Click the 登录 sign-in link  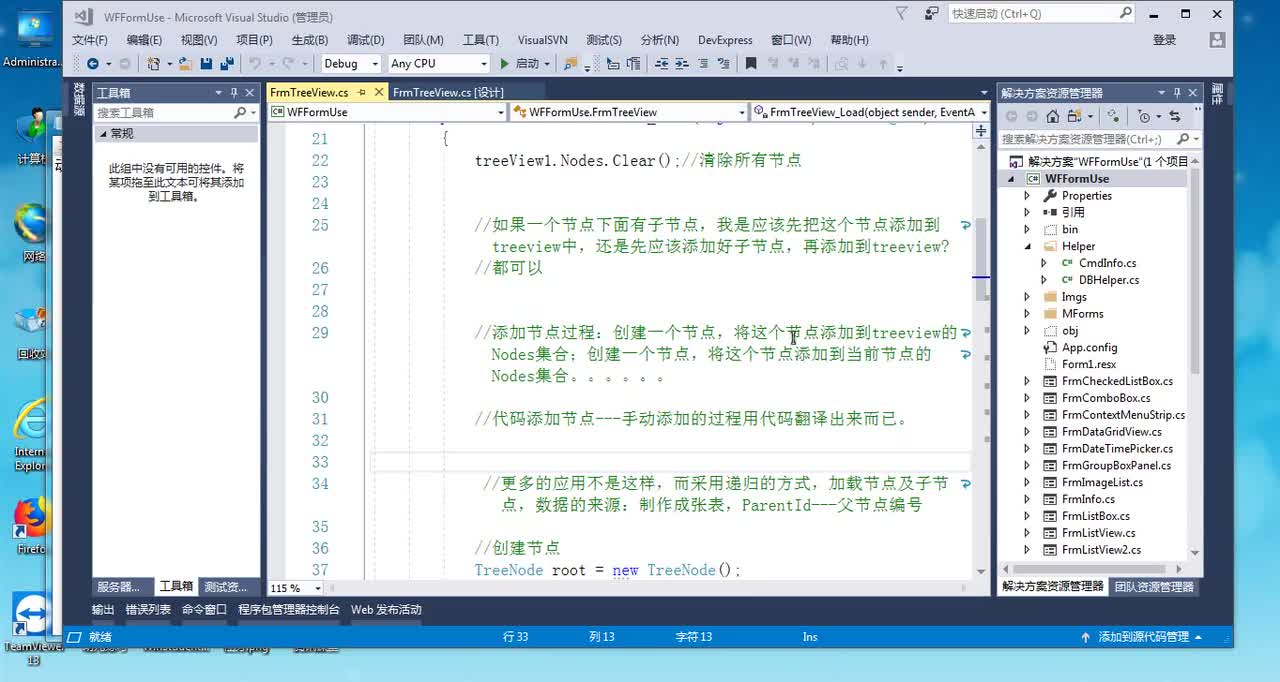pos(1165,40)
